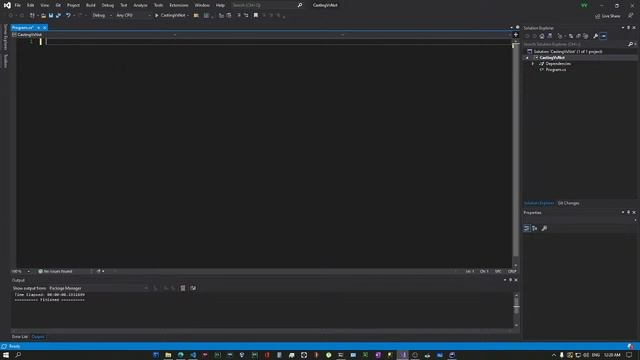This screenshot has width=640, height=360.
Task: Open the CastingVsNot navigation dropdown in the editor
Action: pyautogui.click(x=95, y=35)
